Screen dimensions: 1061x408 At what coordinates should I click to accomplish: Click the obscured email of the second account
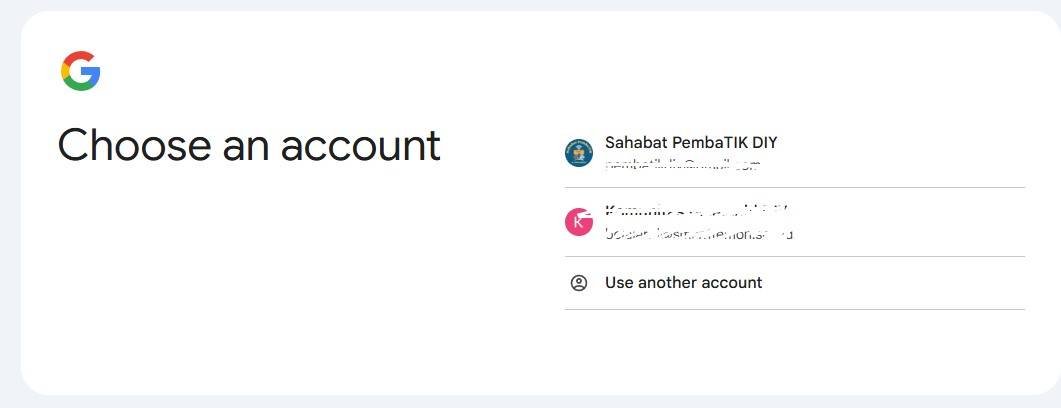pos(698,234)
